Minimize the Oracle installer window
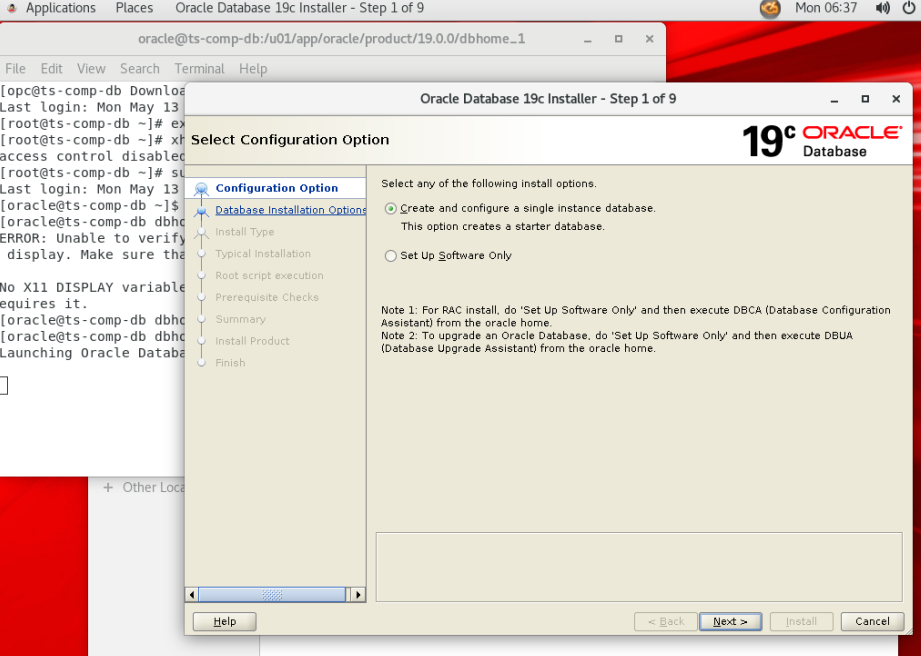Screen dimensions: 921x656 [x=834, y=99]
